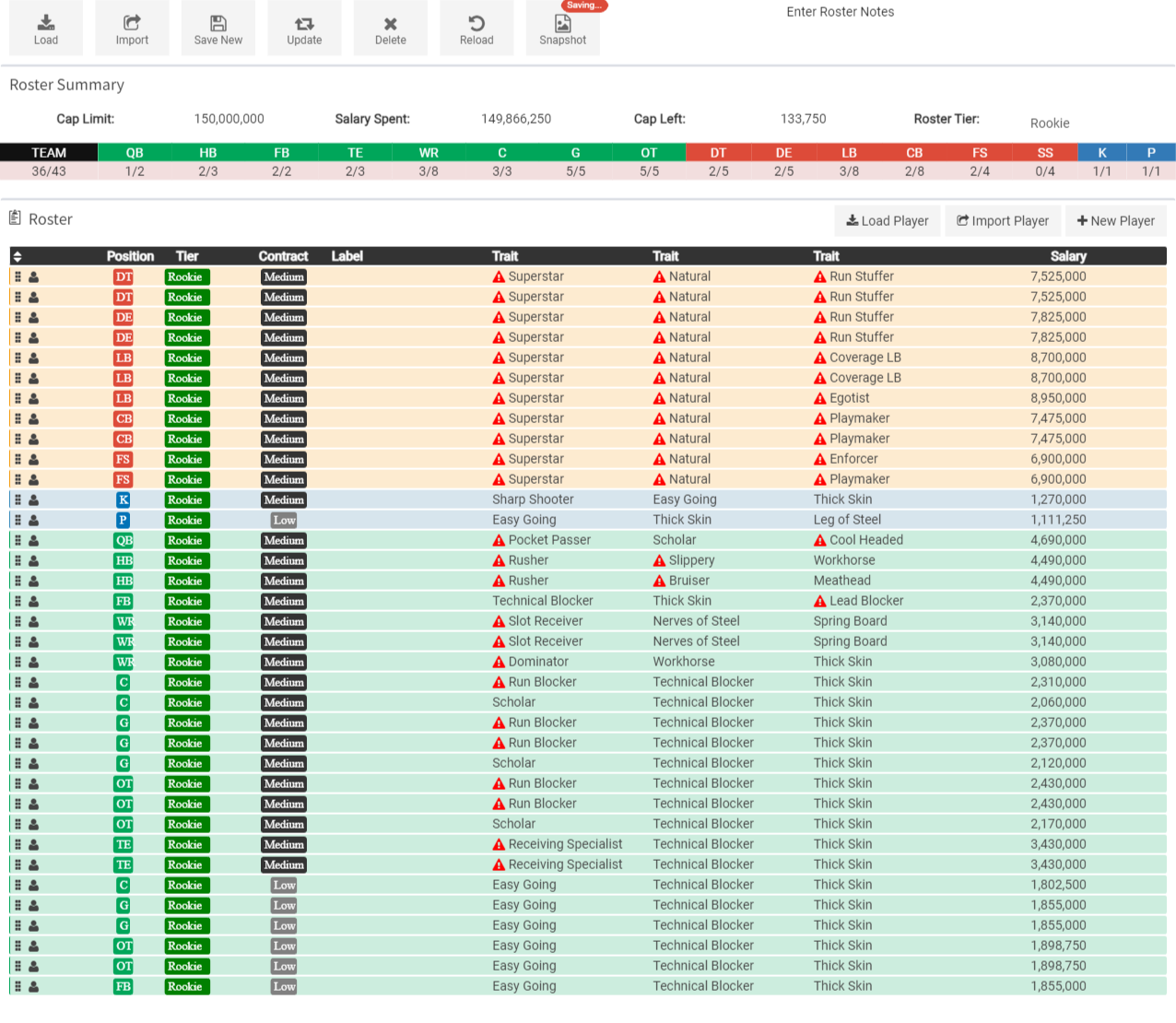Click the New Player button

[x=1115, y=221]
